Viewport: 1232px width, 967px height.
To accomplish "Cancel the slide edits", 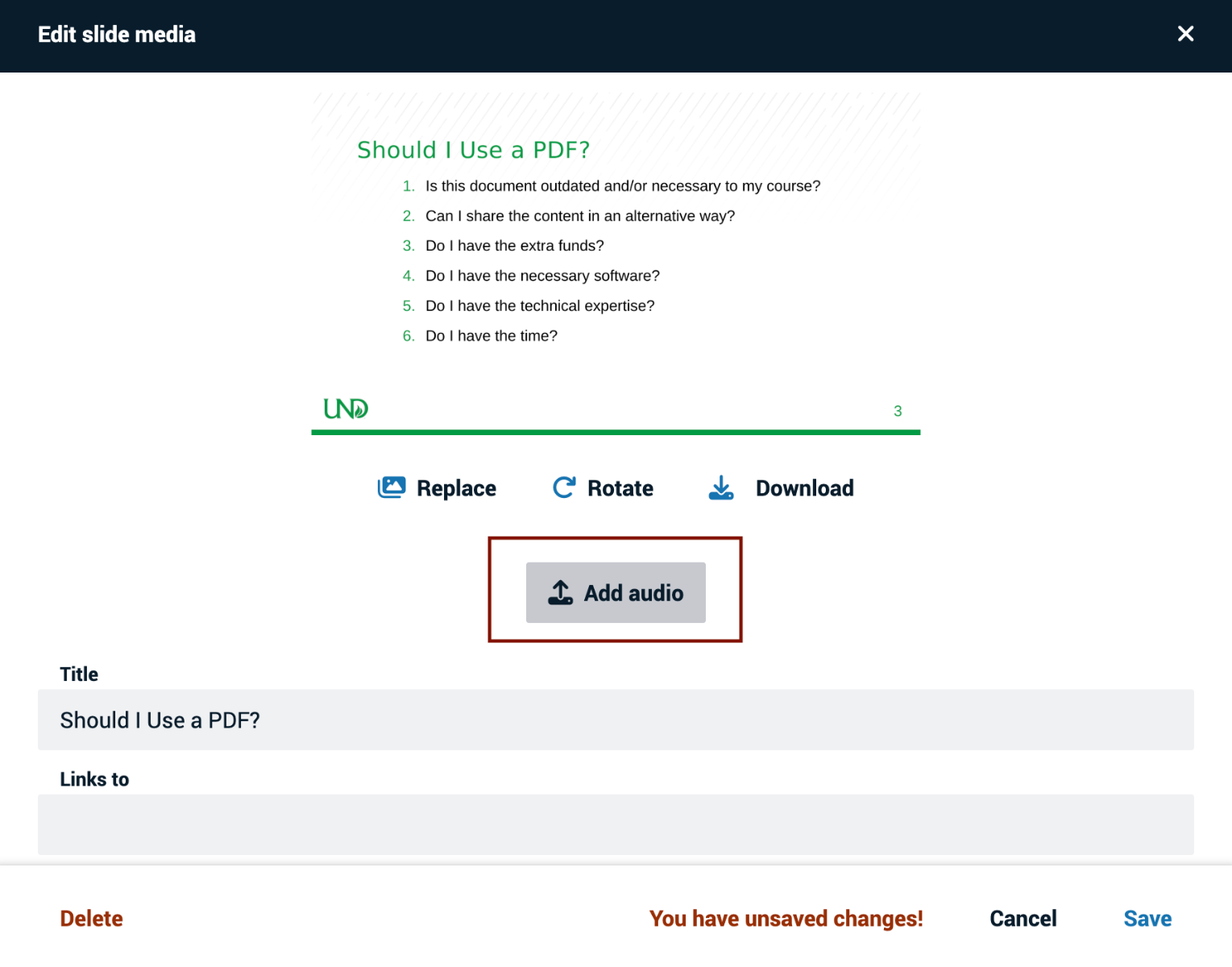I will (1023, 919).
